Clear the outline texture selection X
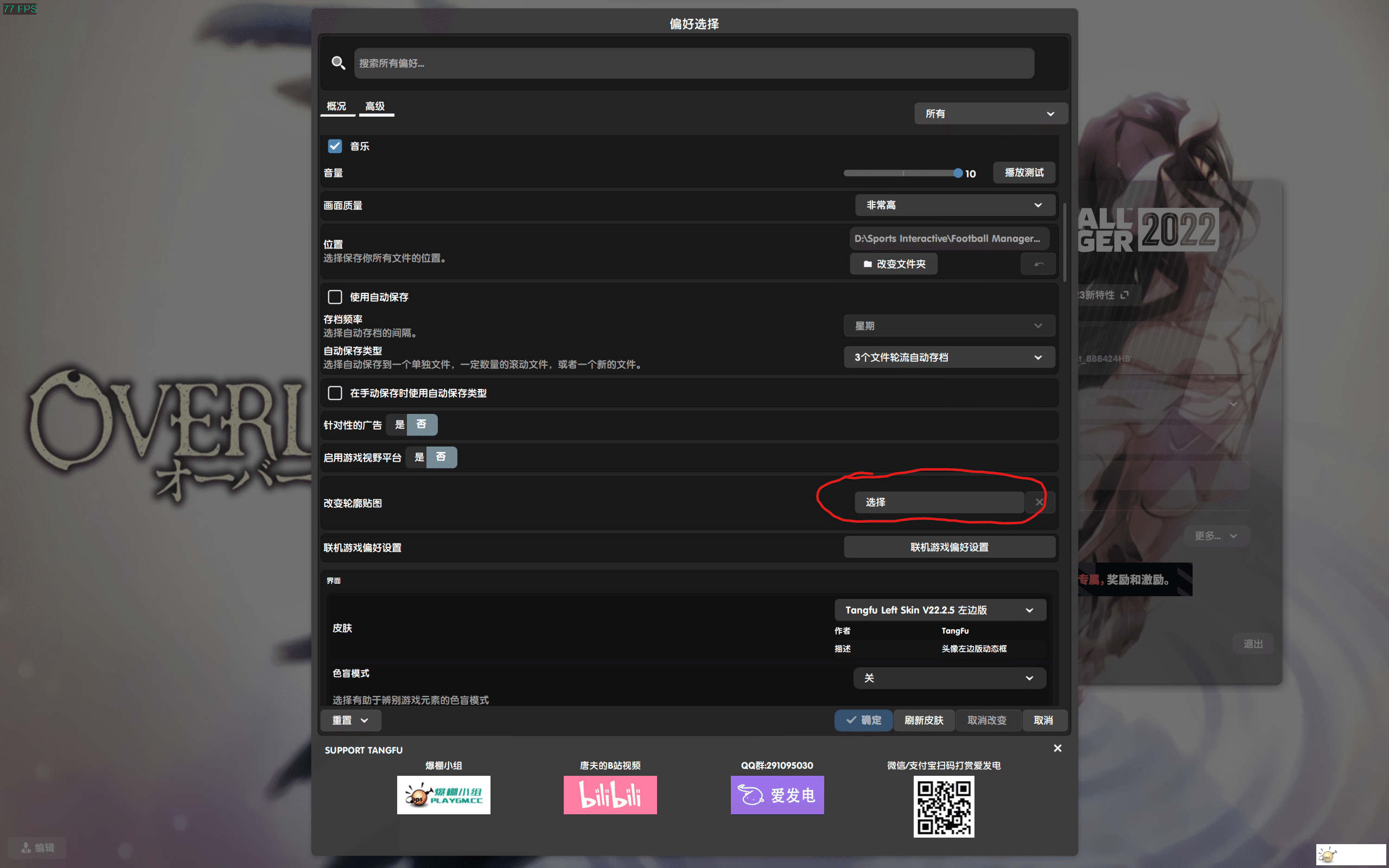The image size is (1389, 868). 1039,502
